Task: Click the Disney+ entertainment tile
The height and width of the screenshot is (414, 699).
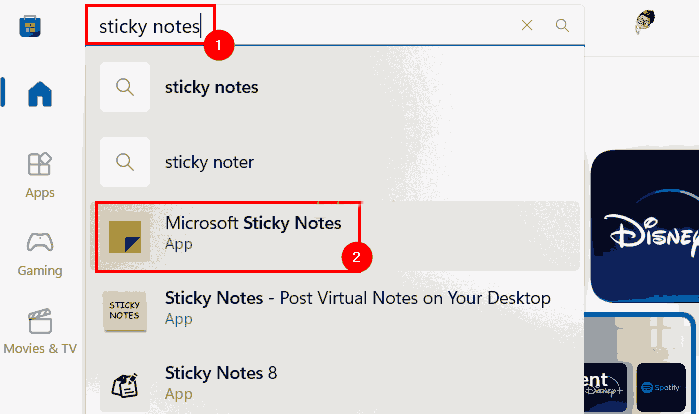Action: (x=605, y=387)
